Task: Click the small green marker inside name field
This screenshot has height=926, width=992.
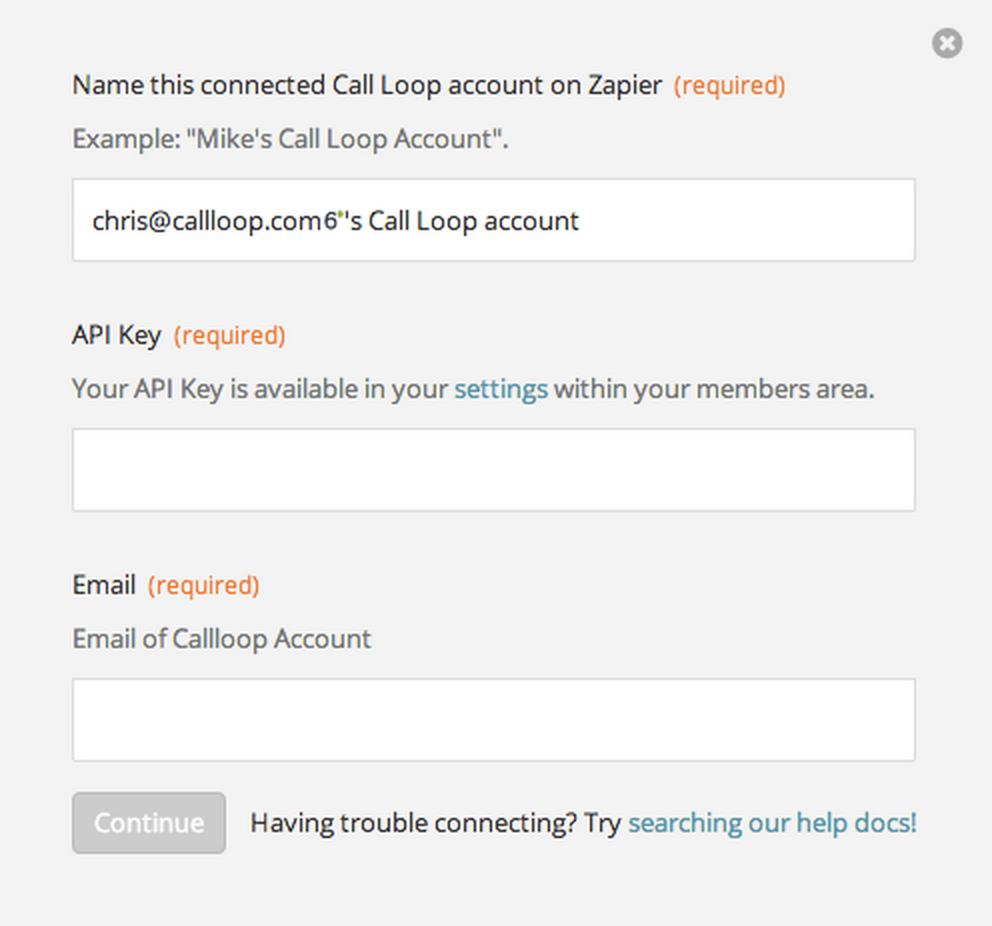Action: (x=340, y=215)
